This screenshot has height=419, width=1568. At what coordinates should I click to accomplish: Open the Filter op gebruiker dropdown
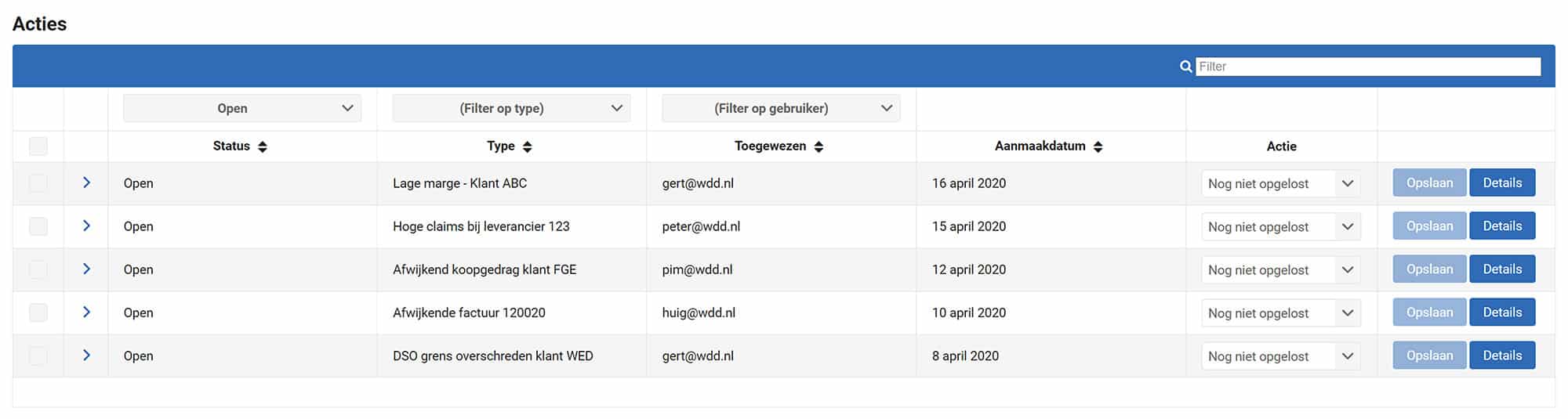pyautogui.click(x=781, y=108)
